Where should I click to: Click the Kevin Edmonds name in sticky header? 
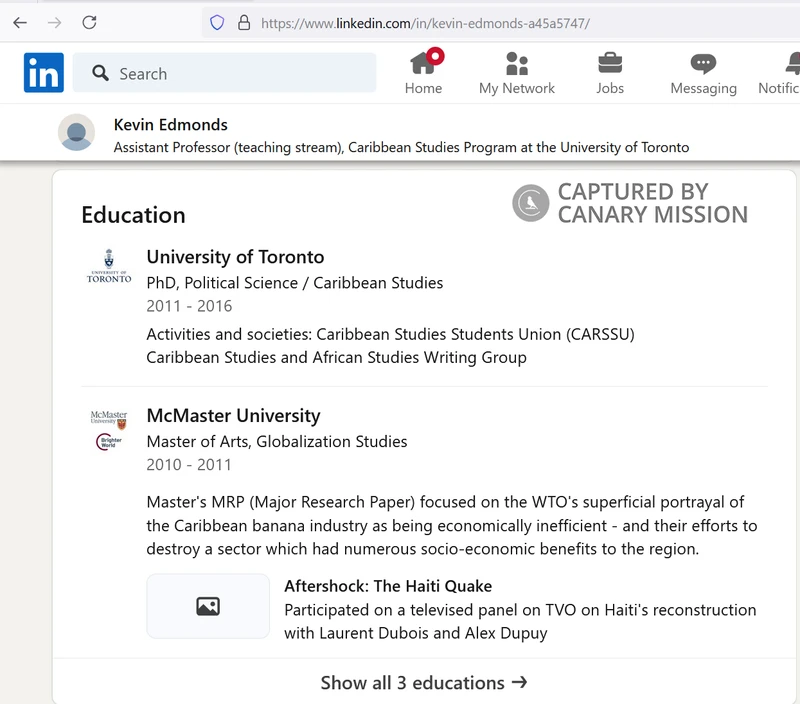(170, 124)
